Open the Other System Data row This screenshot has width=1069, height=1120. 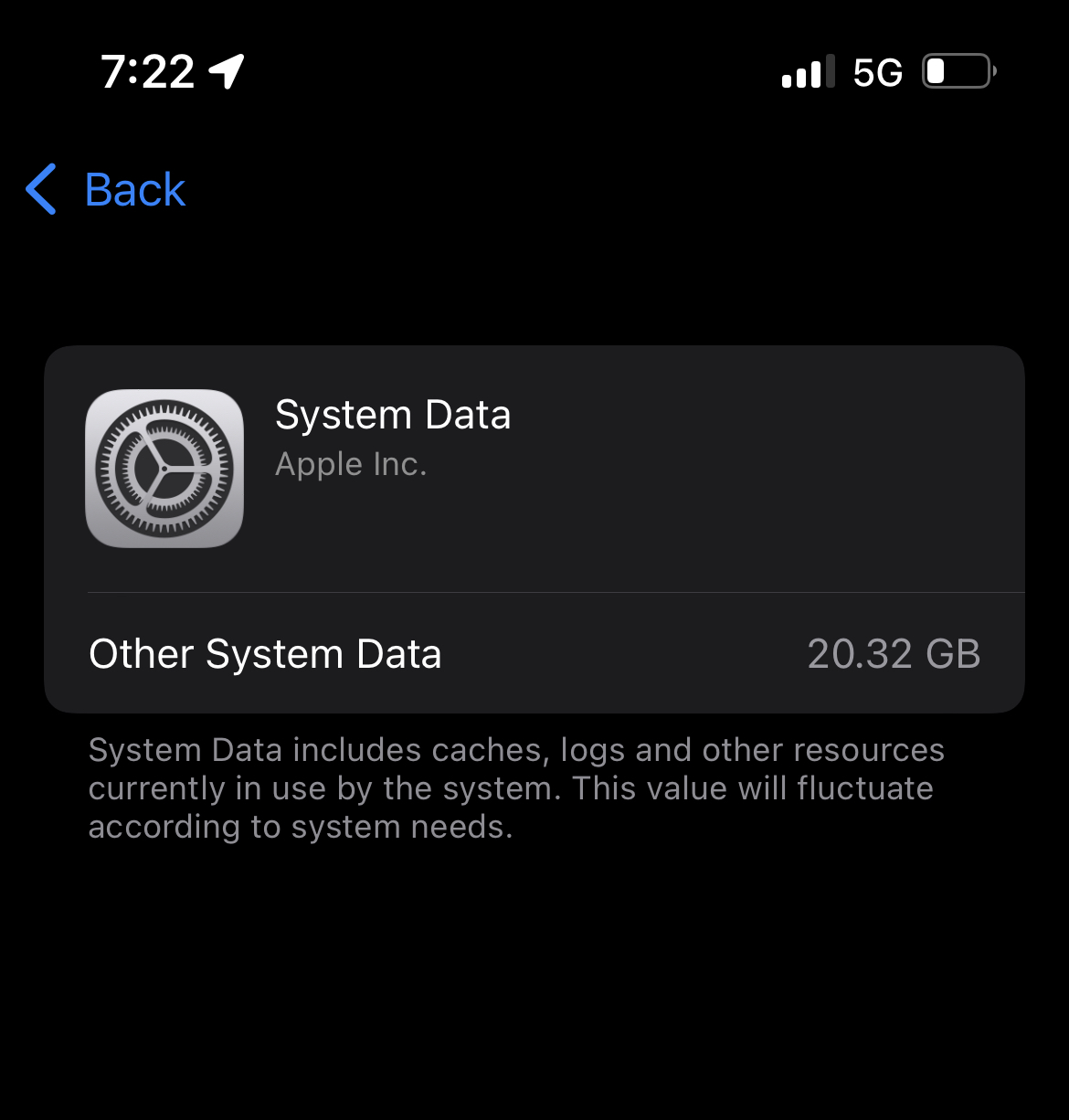tap(534, 654)
